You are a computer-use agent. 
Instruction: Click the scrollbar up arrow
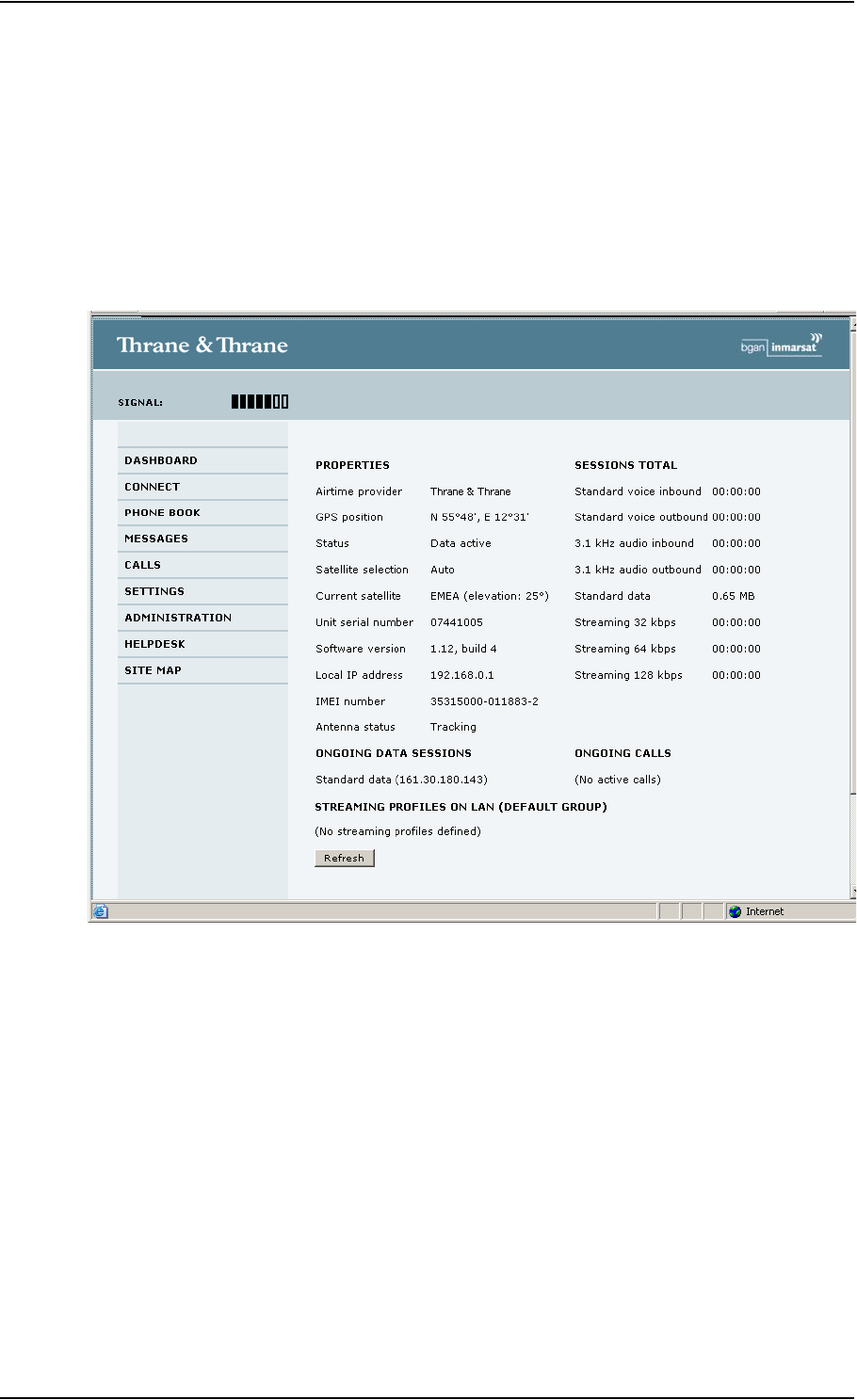click(x=852, y=326)
